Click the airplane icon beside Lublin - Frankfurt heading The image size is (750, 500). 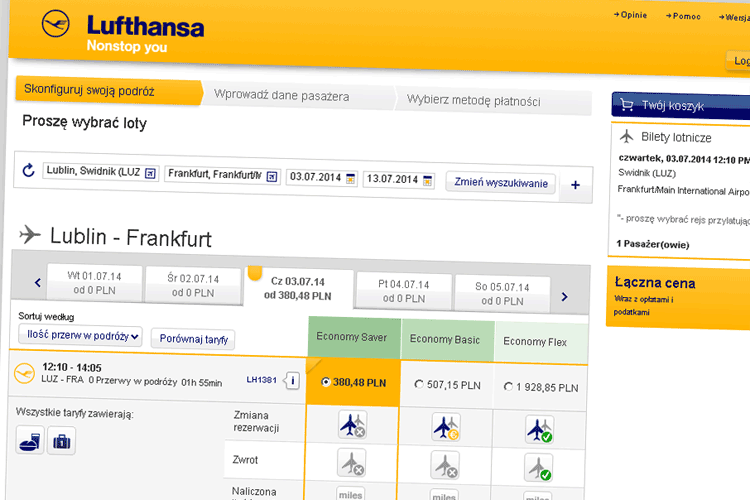click(x=30, y=234)
